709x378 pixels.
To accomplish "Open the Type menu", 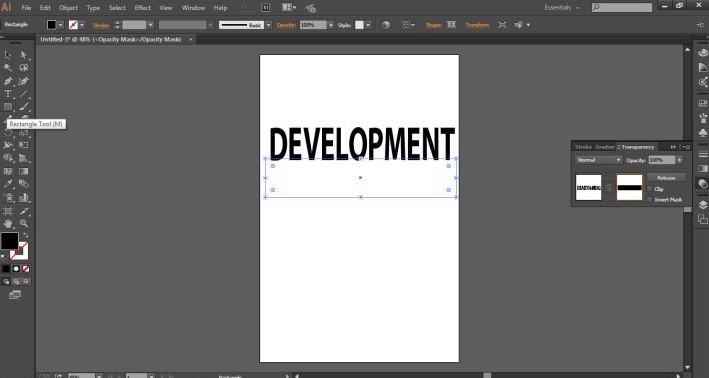I will pos(93,8).
